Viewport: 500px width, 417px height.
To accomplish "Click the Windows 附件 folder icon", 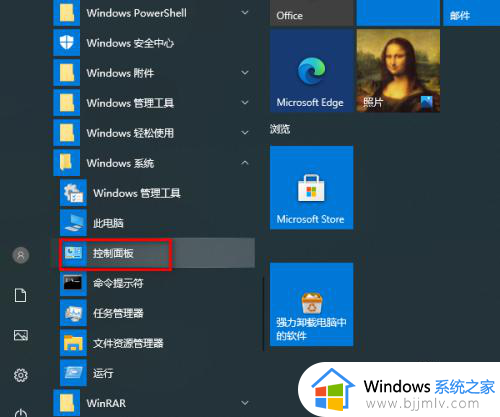I will tap(67, 73).
